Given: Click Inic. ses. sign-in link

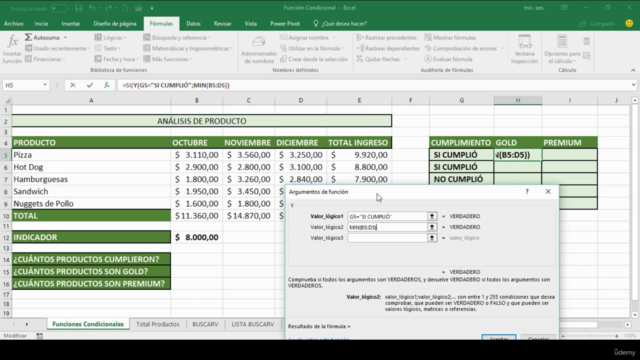Looking at the screenshot, I should 534,8.
